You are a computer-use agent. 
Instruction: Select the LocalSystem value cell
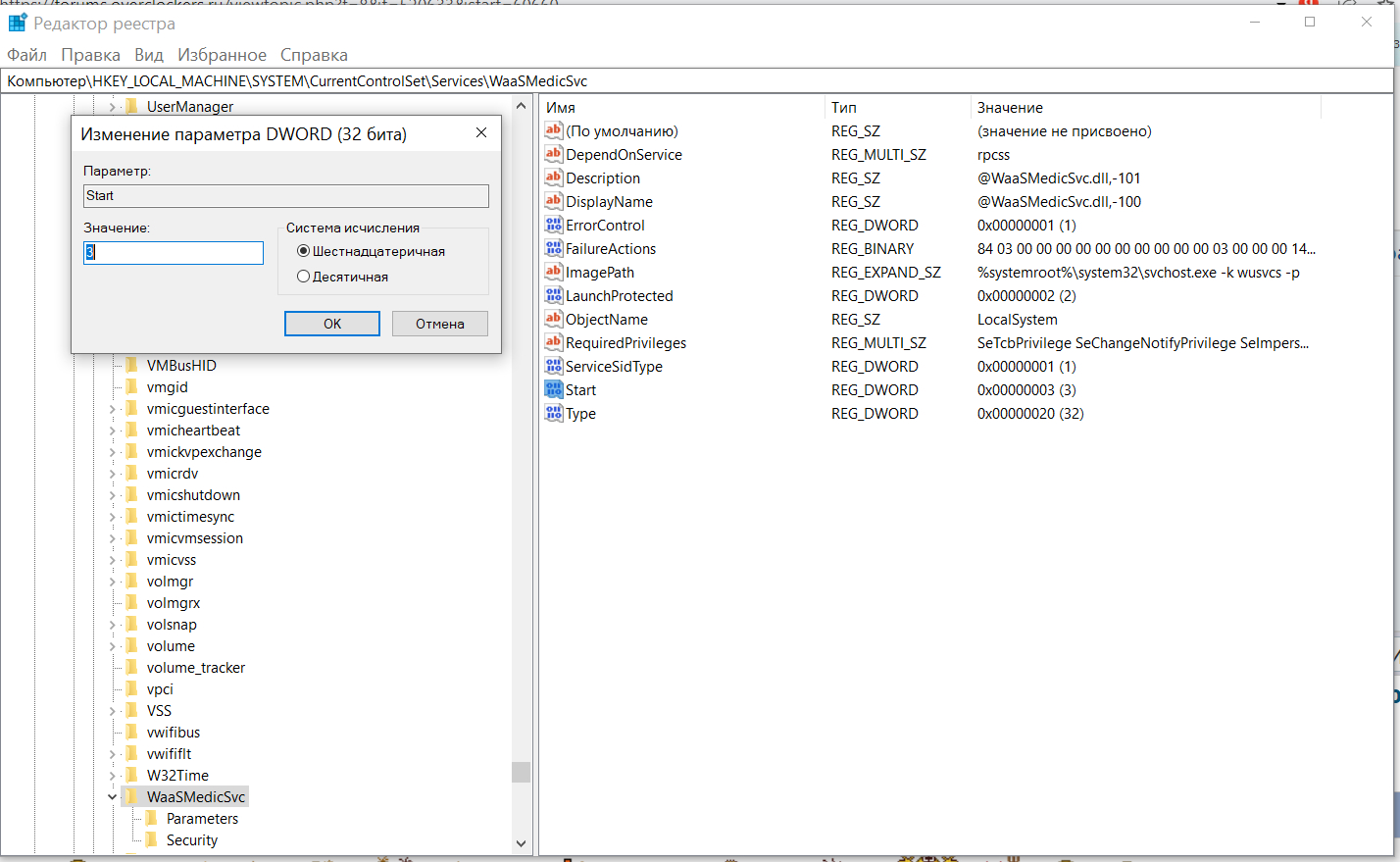pos(1018,320)
